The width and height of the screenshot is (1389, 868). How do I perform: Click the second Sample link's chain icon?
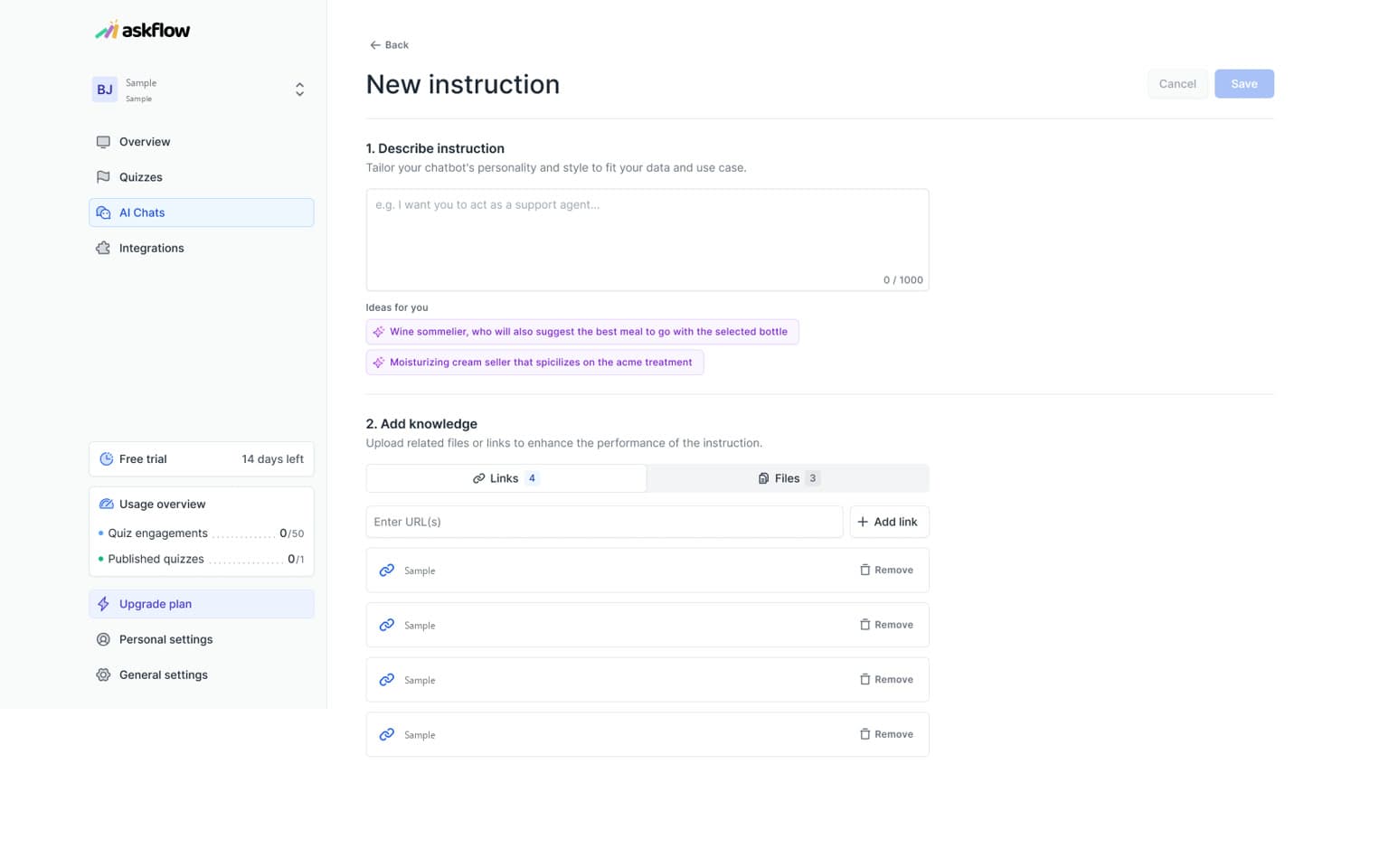coord(387,625)
